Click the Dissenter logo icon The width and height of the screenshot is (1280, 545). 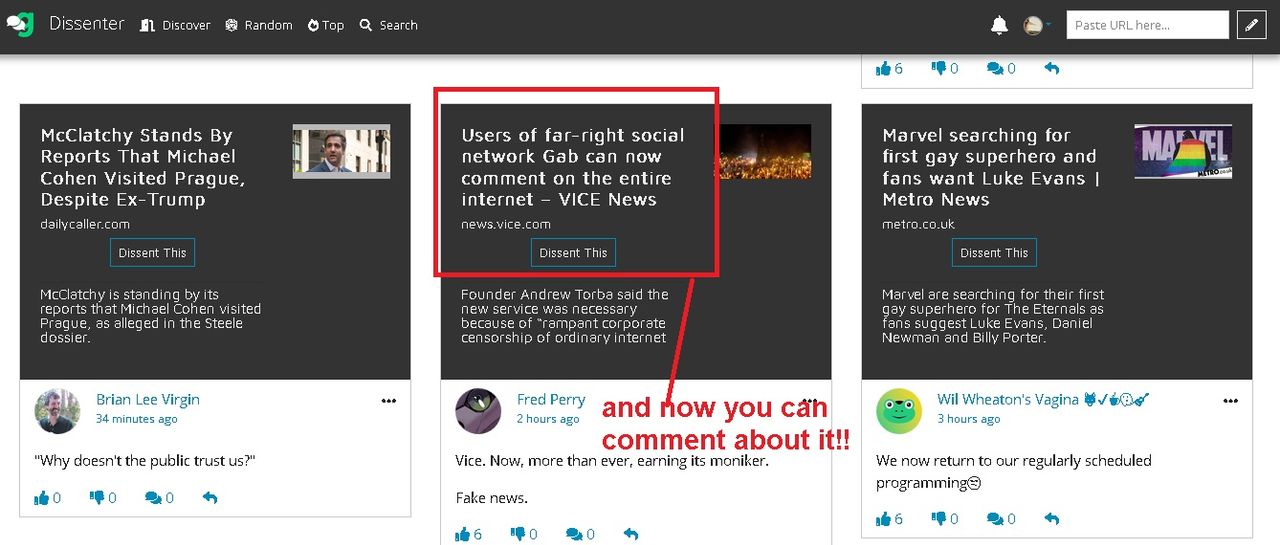click(20, 23)
